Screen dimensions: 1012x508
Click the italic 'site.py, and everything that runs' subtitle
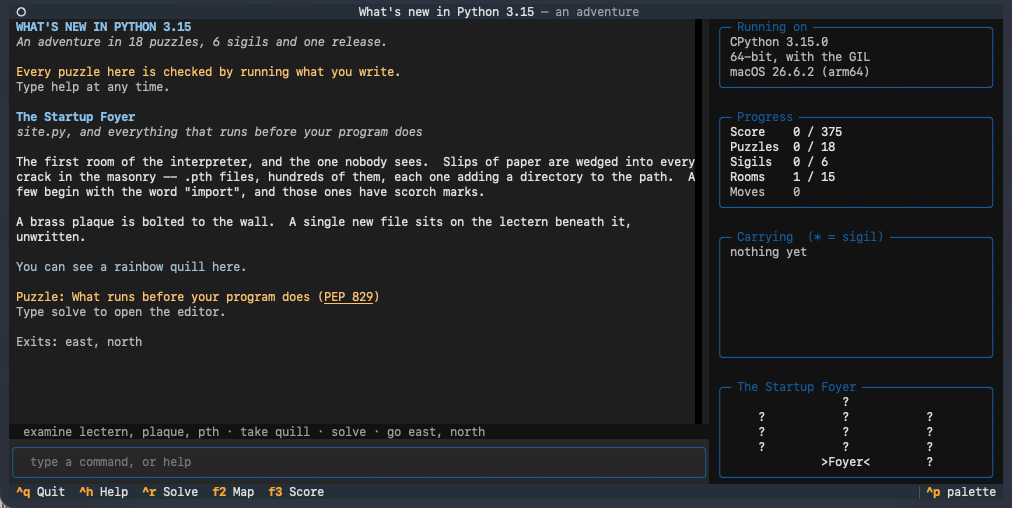(219, 132)
